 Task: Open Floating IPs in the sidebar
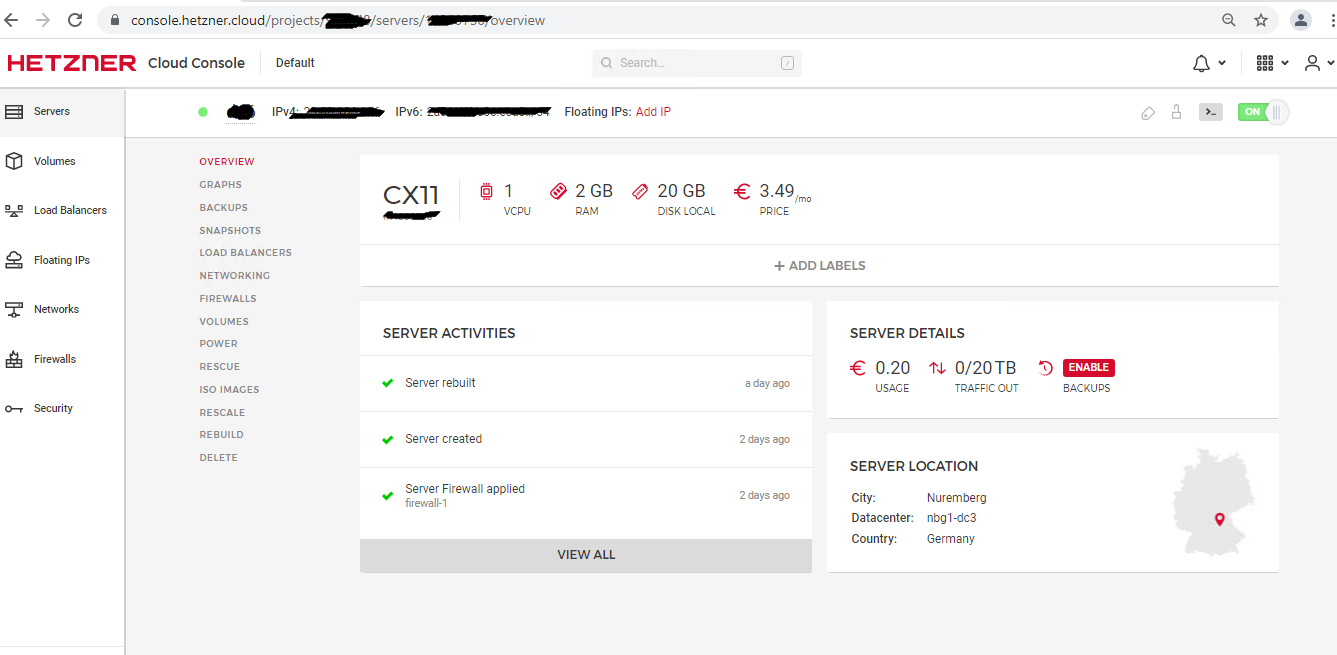click(x=62, y=260)
